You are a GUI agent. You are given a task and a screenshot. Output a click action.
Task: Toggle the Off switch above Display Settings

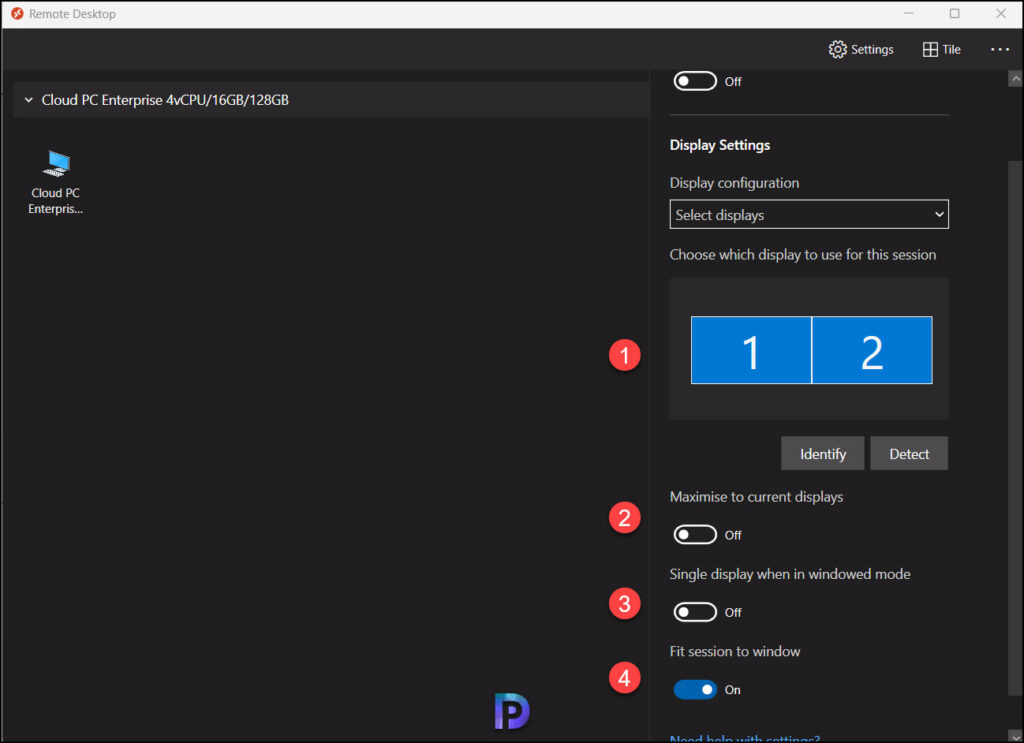(x=695, y=82)
